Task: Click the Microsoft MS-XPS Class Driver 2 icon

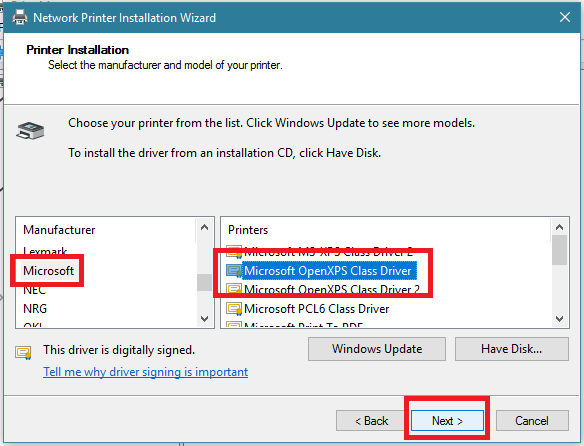Action: click(234, 252)
